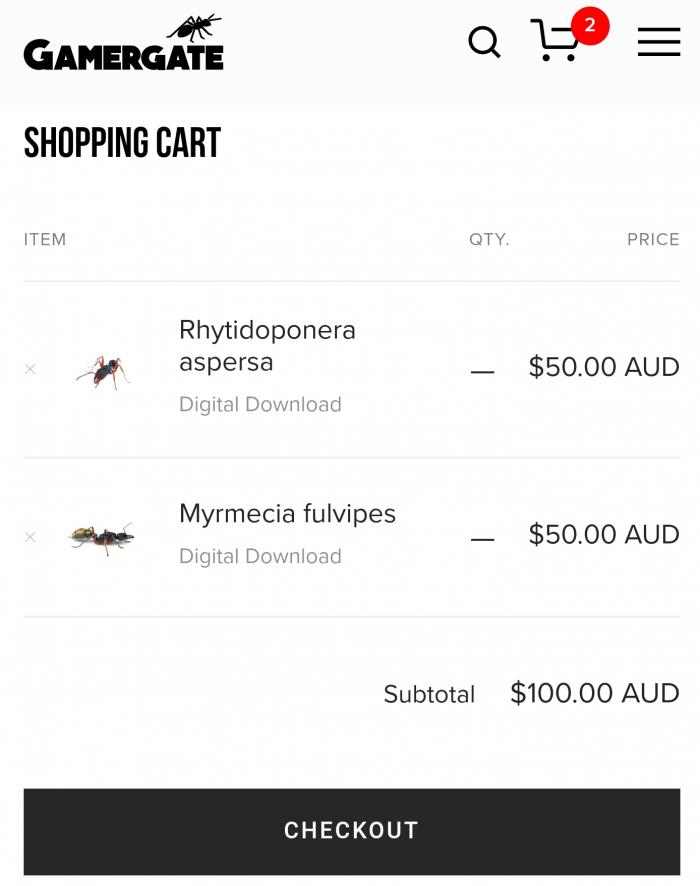
Task: Open the shopping cart icon
Action: [x=554, y=42]
